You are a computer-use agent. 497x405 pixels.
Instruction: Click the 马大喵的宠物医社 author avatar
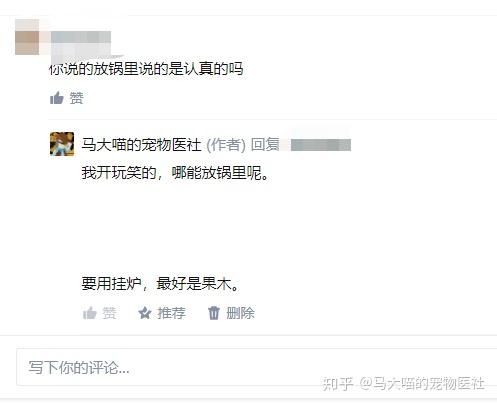coord(62,144)
